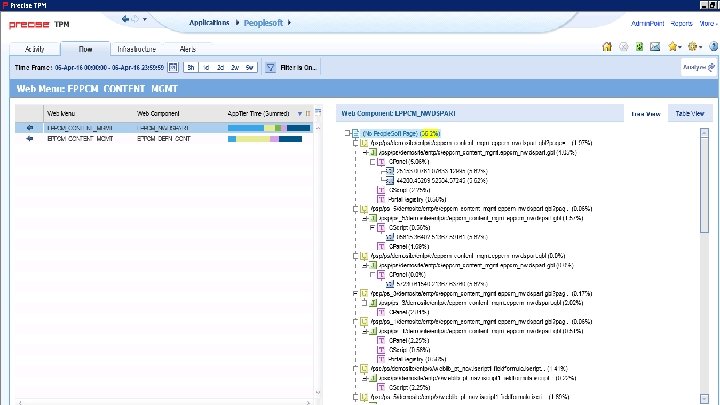
Task: Collapse the CPanel (5.06%) node
Action: pos(373,162)
